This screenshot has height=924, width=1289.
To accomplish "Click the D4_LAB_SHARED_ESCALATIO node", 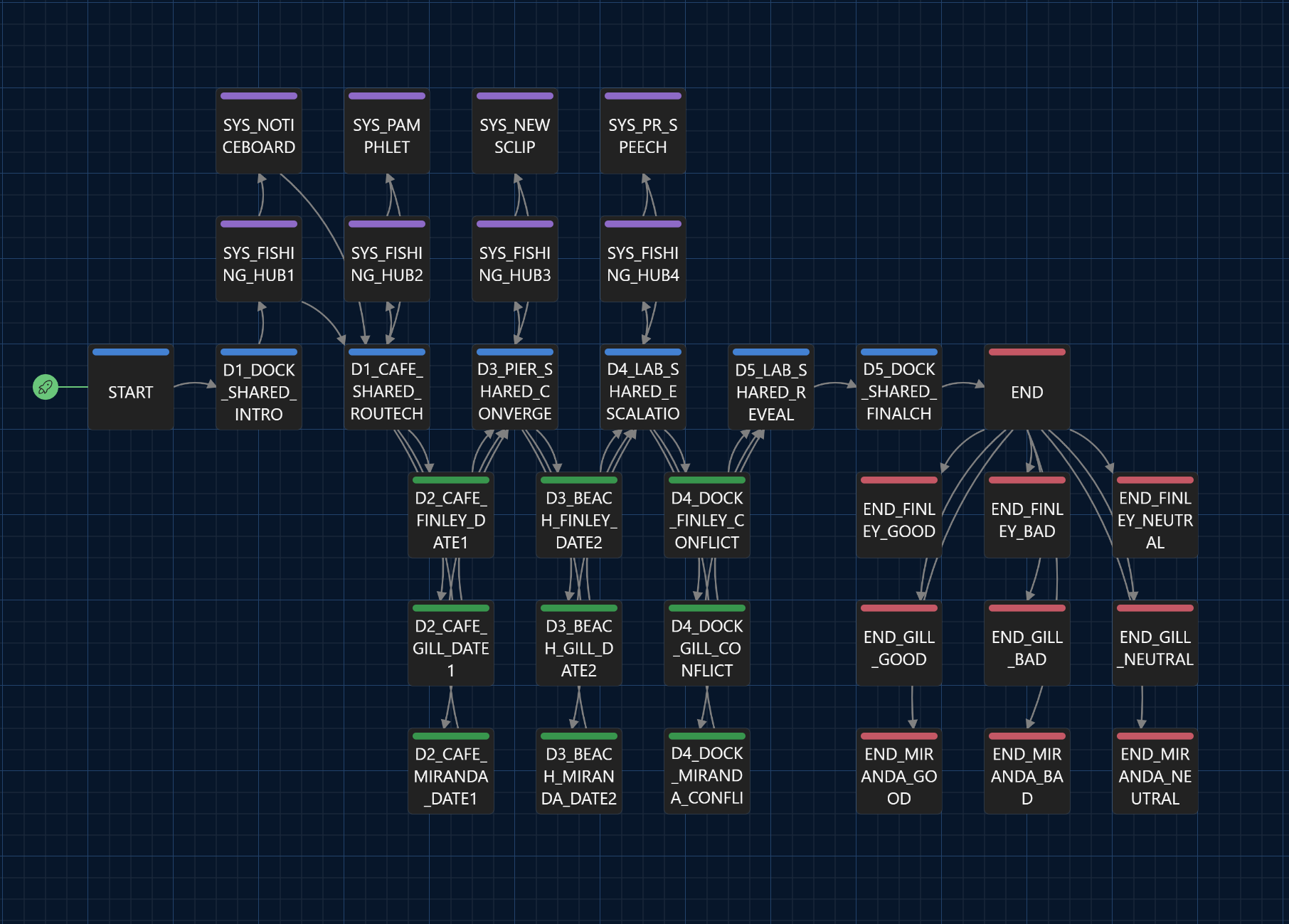I will click(x=643, y=387).
